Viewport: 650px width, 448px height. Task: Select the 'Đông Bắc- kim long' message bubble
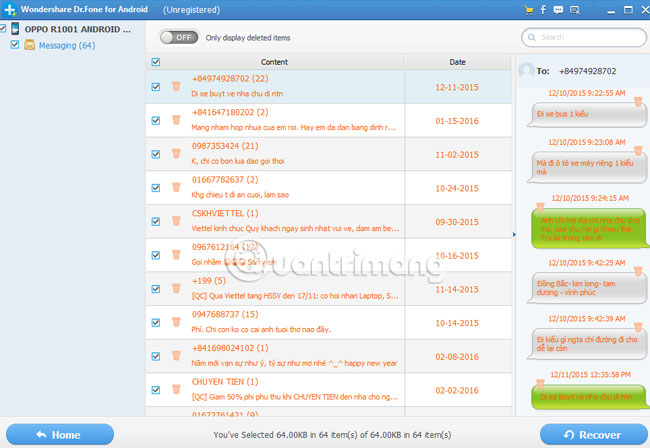coord(586,288)
